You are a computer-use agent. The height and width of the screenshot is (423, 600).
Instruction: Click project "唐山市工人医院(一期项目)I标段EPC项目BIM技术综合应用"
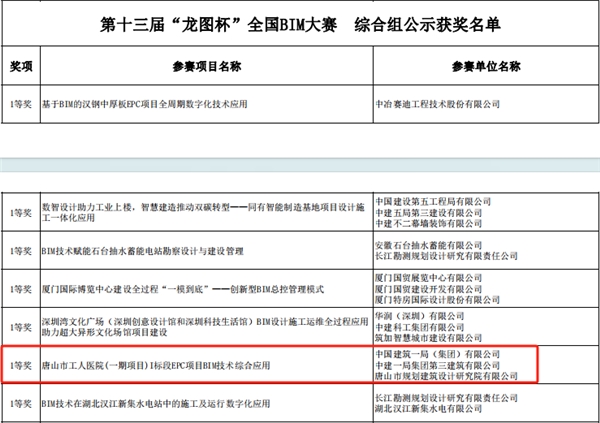(156, 366)
